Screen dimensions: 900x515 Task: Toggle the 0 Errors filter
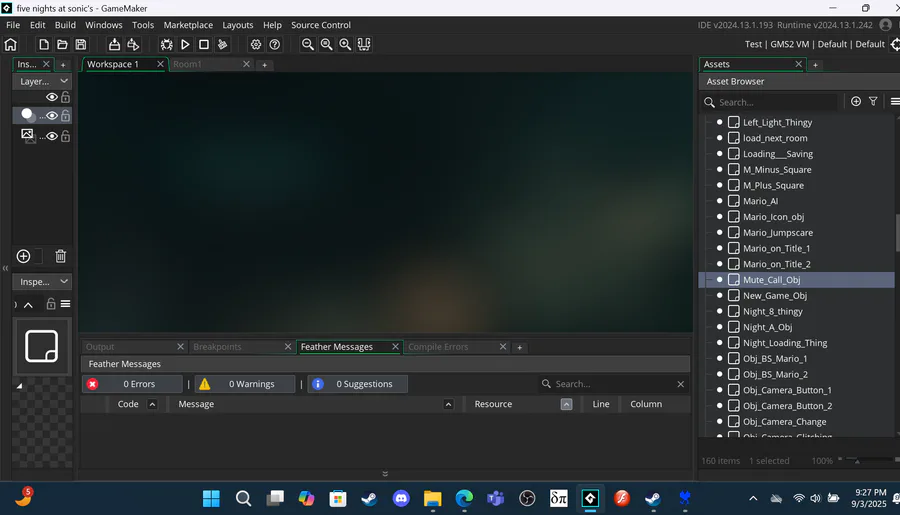(x=132, y=384)
